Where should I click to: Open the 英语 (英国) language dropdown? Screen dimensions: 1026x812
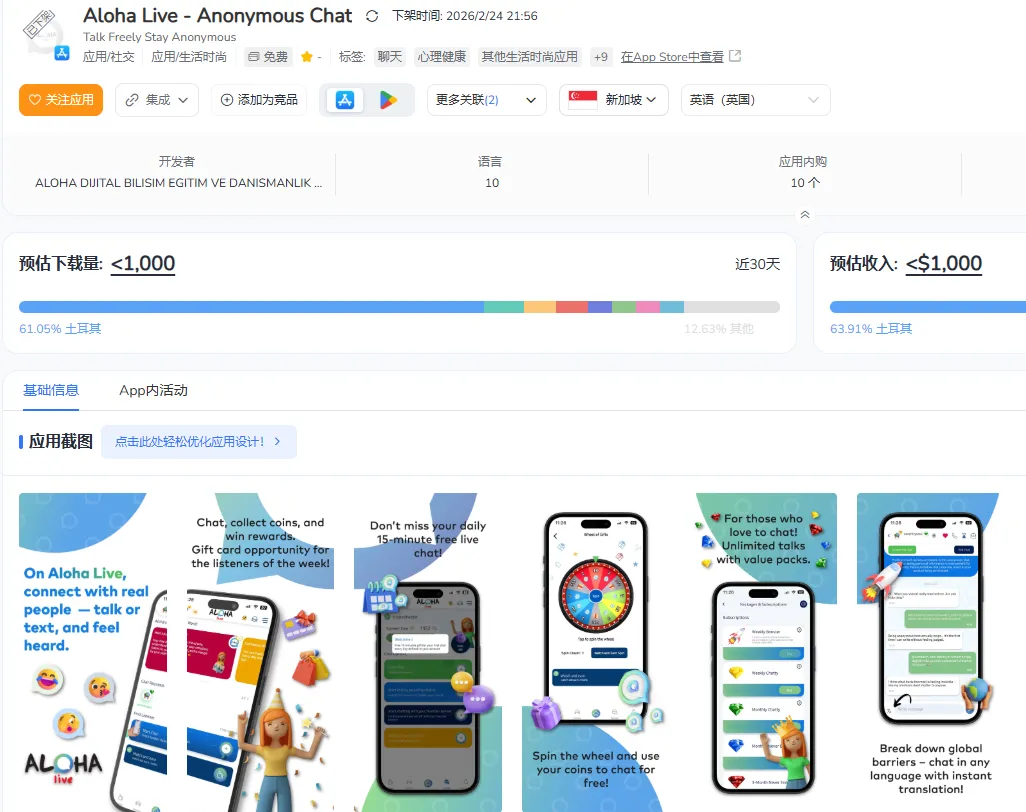pyautogui.click(x=755, y=99)
